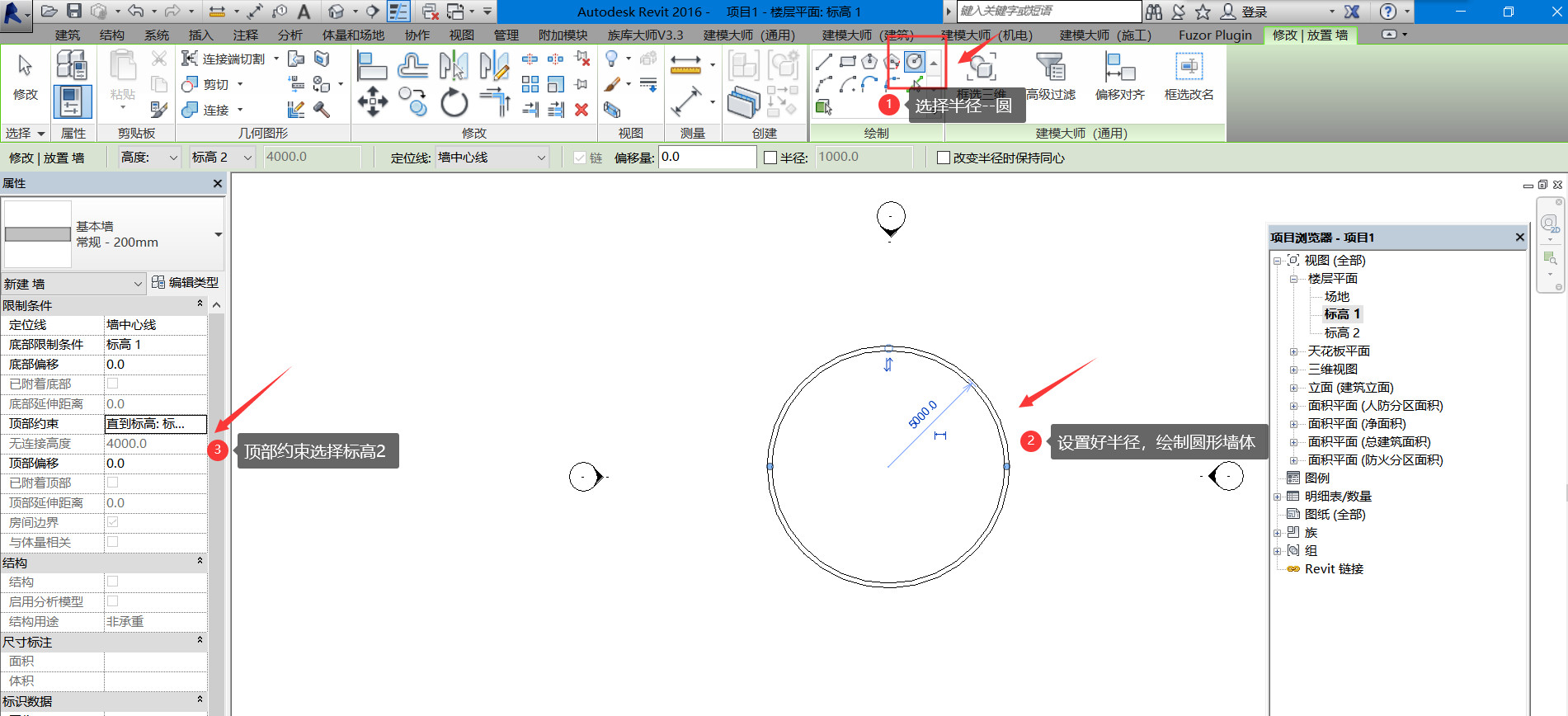Save the project with the floppy disk icon
The width and height of the screenshot is (1568, 716).
pos(74,12)
